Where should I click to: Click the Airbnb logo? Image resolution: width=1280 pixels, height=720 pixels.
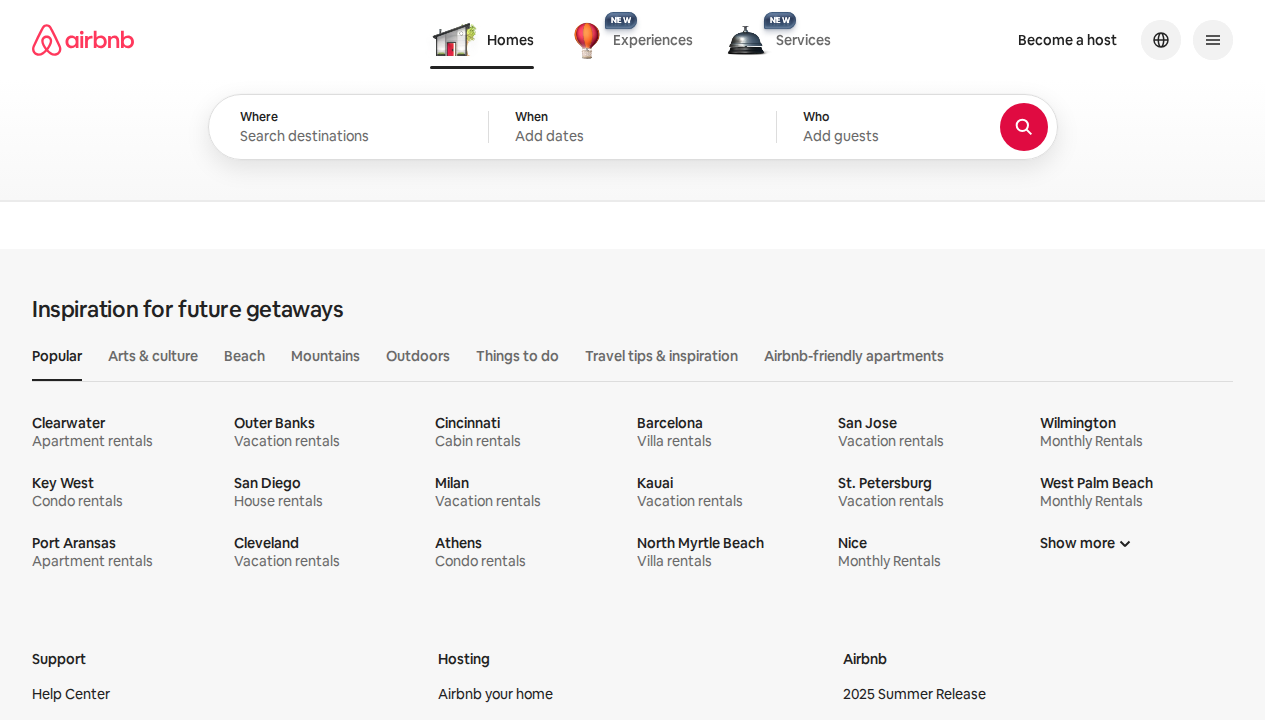coord(83,40)
